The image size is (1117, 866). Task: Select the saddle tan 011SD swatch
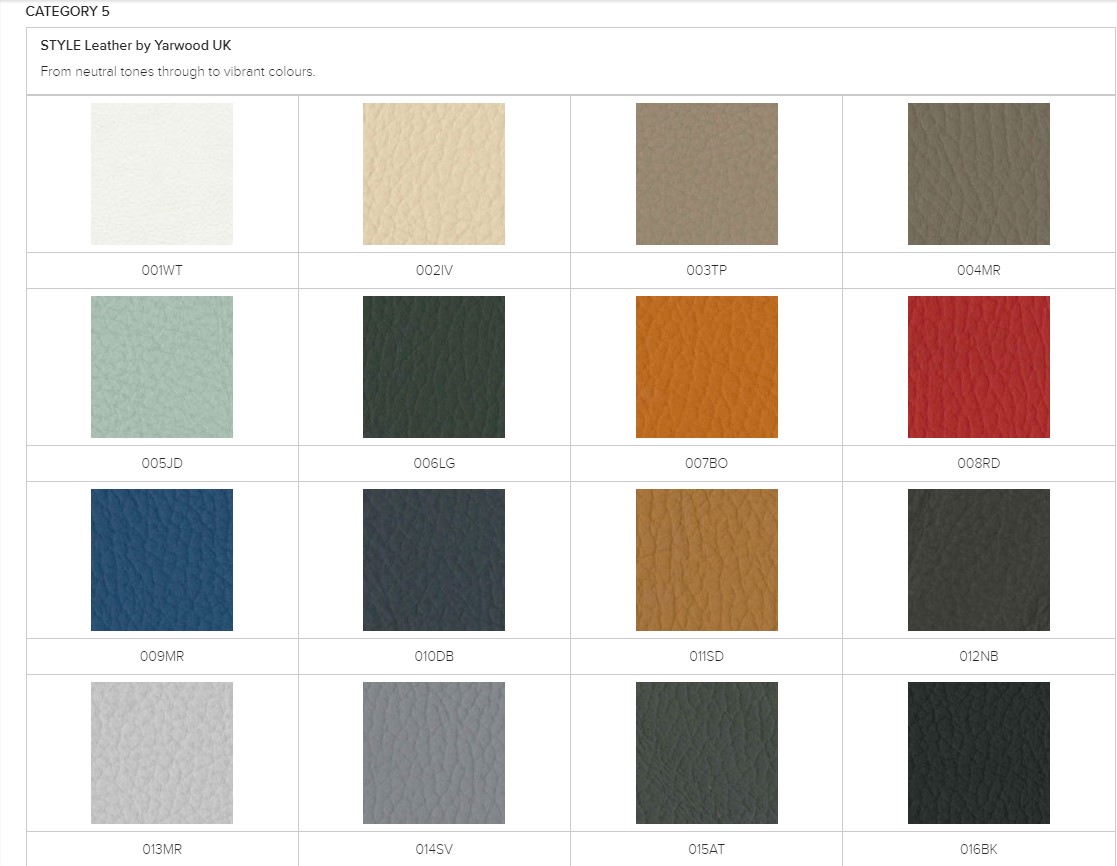pos(706,560)
